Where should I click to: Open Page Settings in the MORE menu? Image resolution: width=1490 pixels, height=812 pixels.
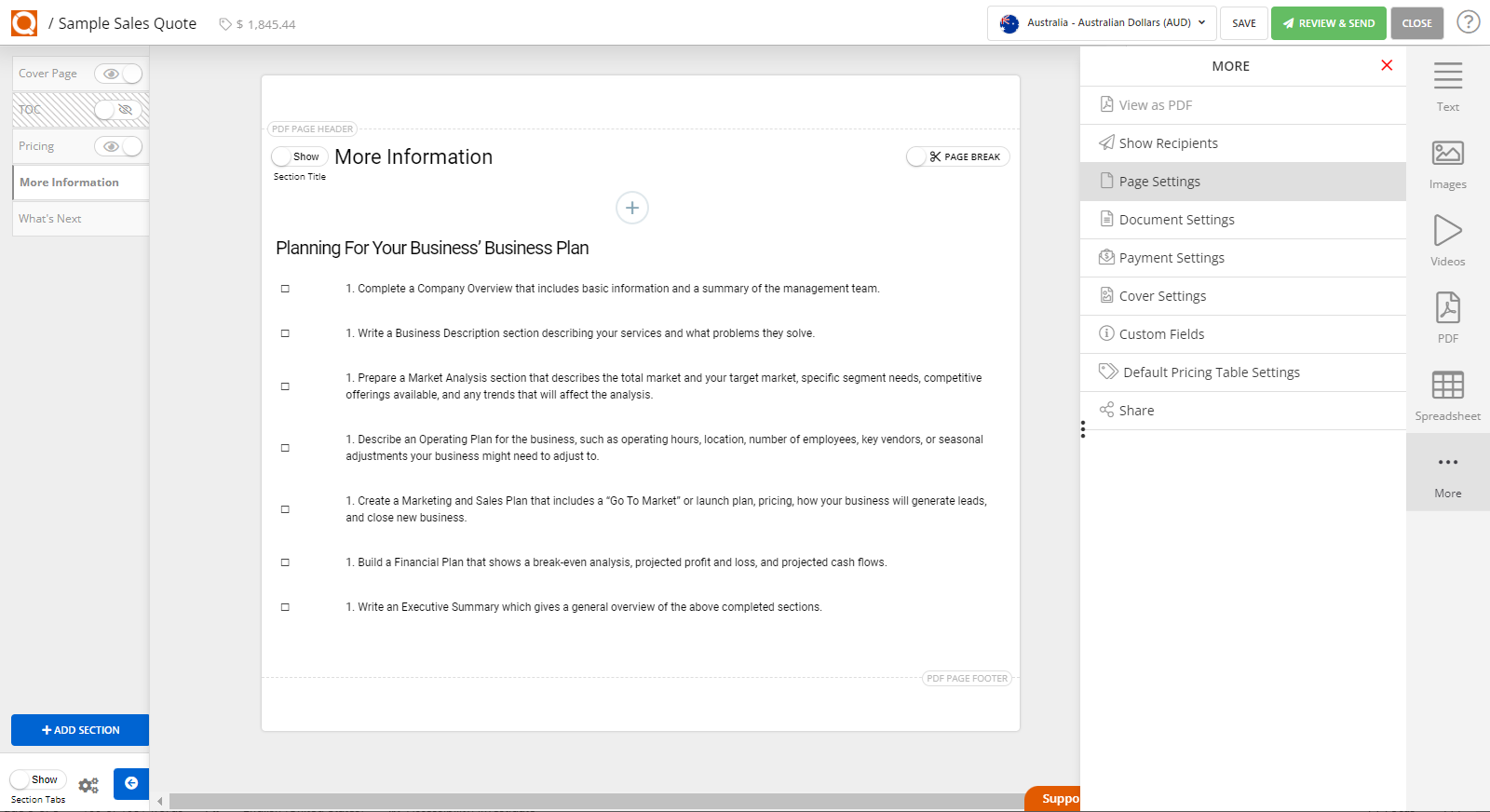1159,182
